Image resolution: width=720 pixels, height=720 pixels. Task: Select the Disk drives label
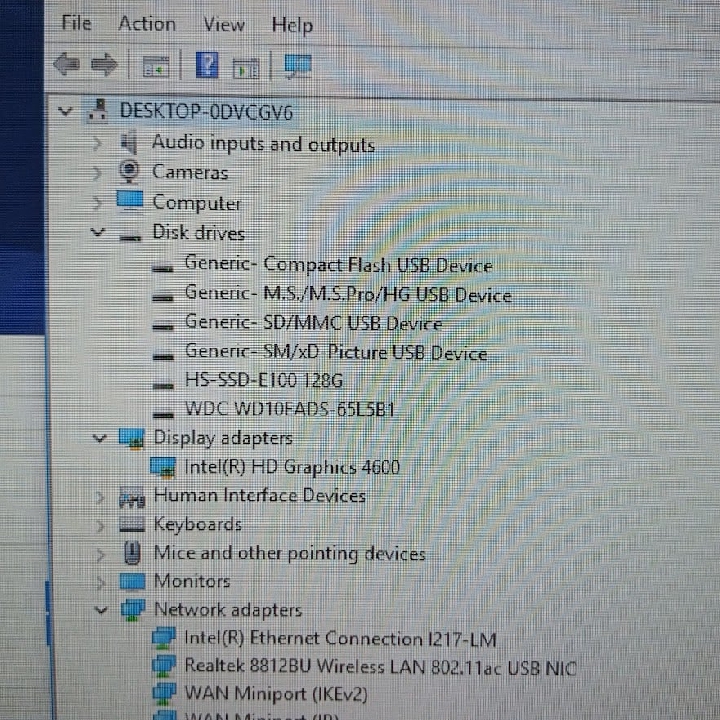click(198, 233)
